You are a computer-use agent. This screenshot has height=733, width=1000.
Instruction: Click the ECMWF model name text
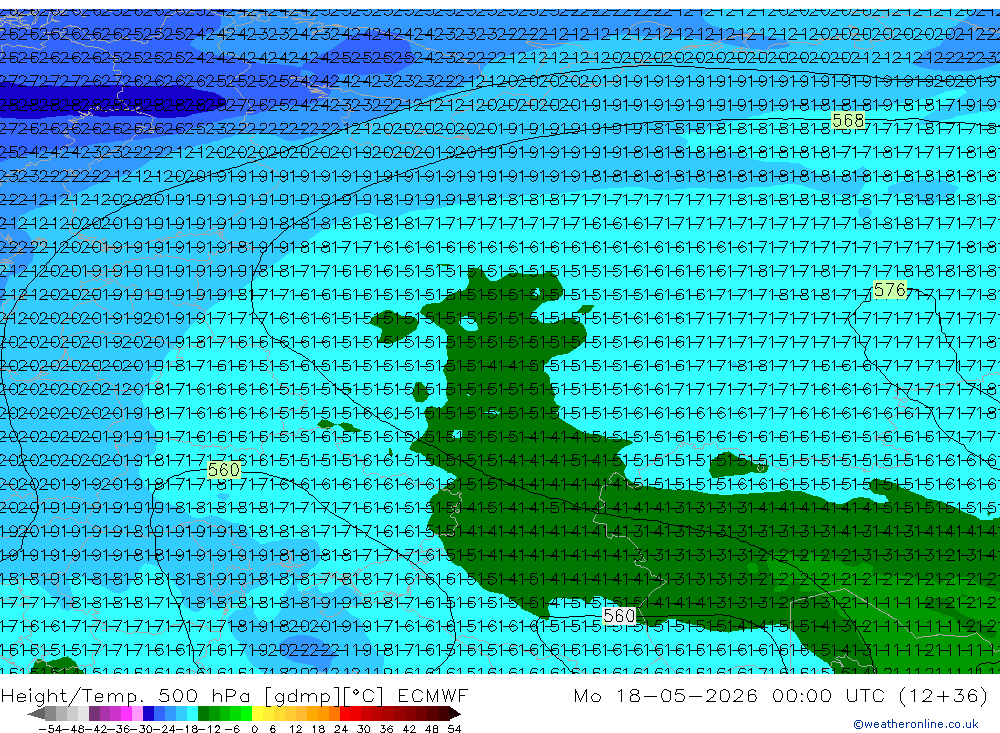point(432,695)
